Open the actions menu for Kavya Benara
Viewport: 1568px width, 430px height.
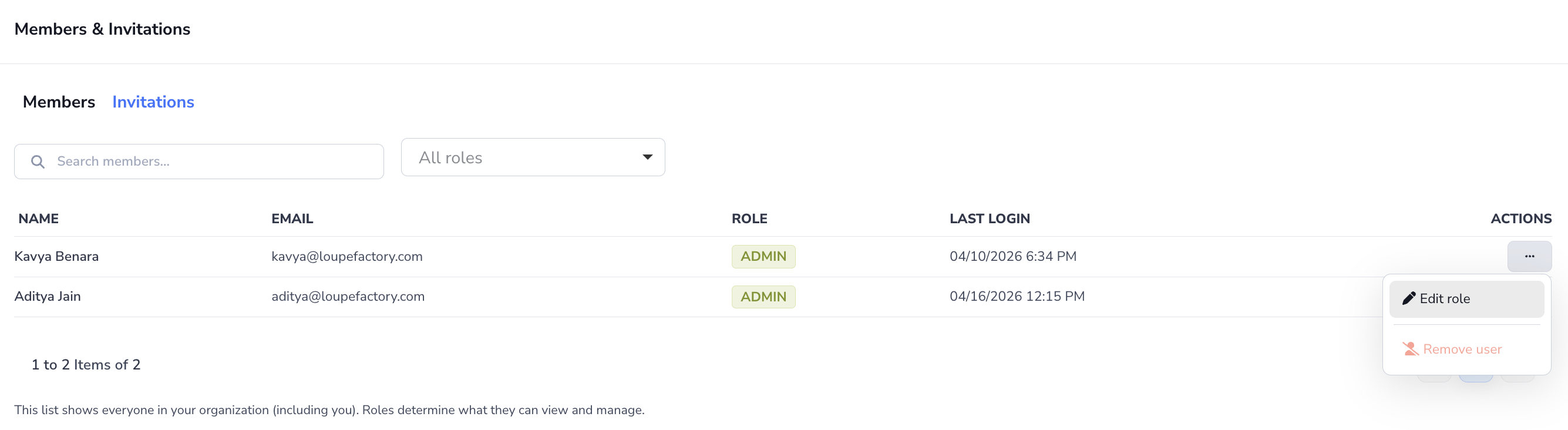click(x=1529, y=257)
